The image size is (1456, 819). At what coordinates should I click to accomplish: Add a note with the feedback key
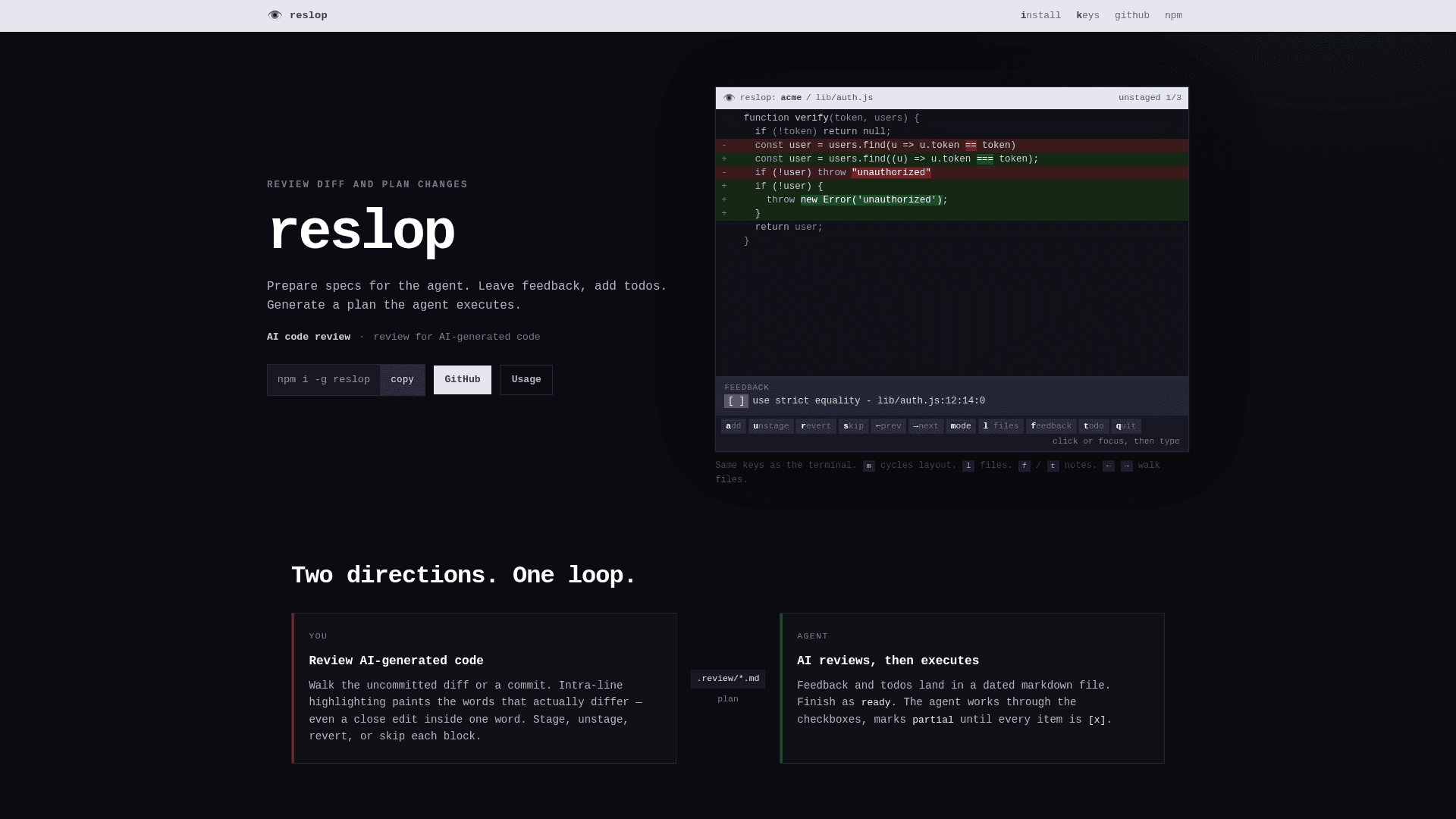pos(1051,426)
